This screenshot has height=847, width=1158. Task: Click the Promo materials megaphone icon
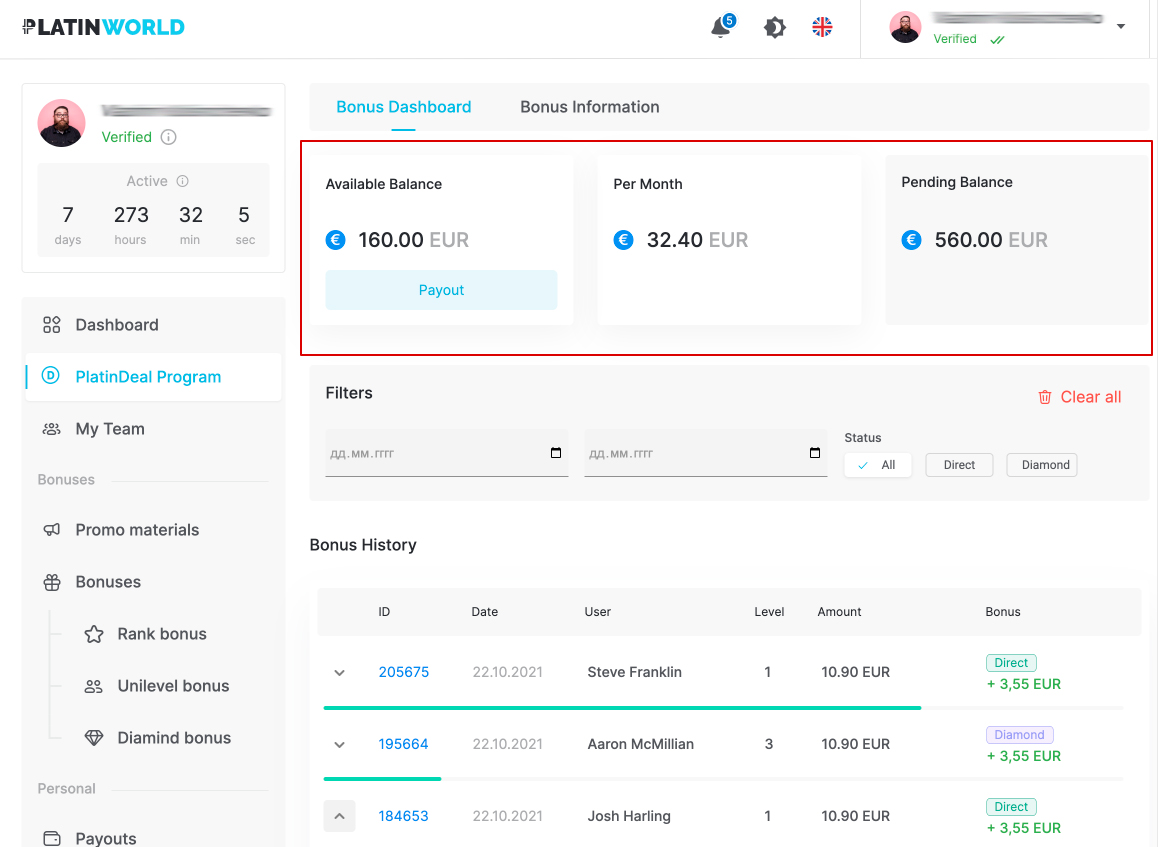point(52,530)
